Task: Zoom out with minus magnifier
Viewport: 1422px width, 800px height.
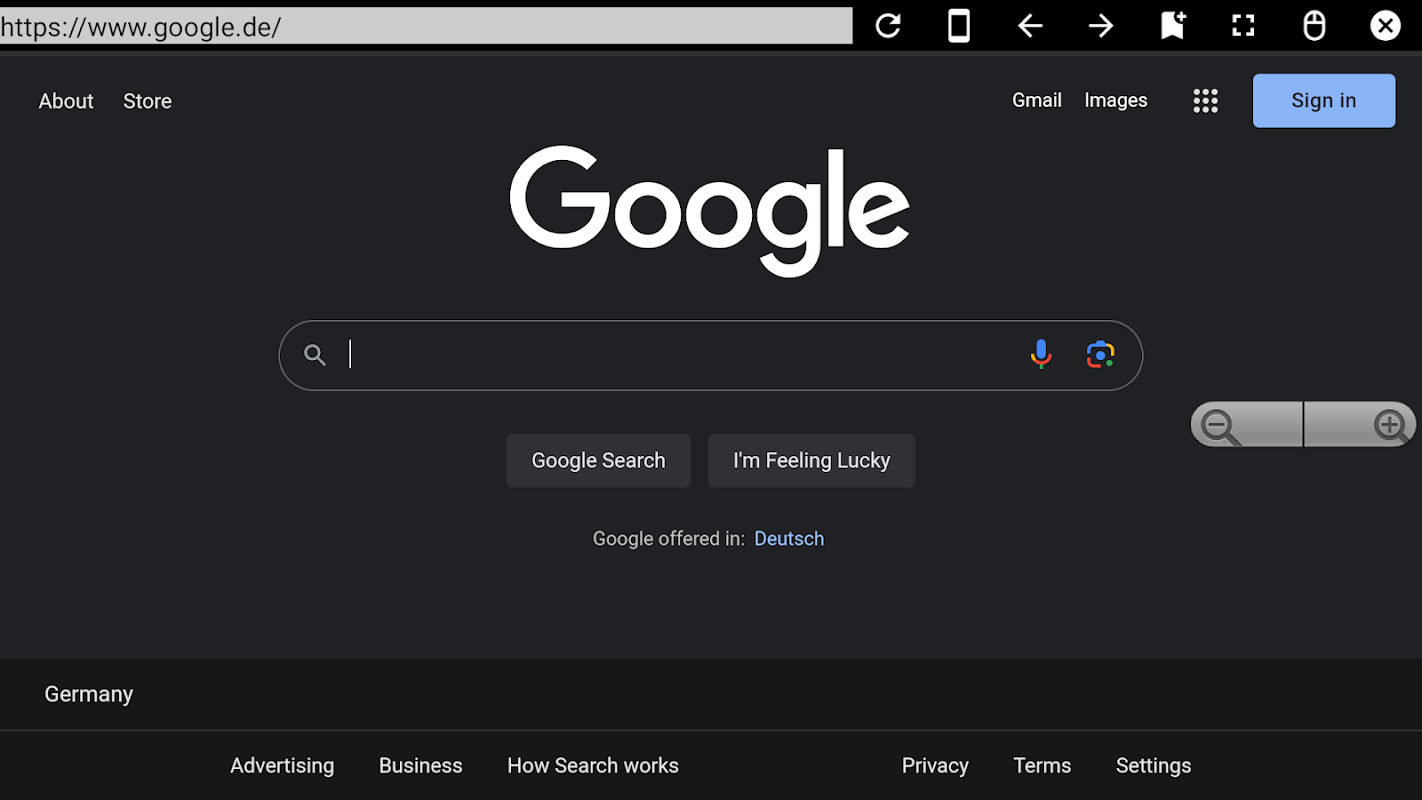Action: pyautogui.click(x=1221, y=427)
